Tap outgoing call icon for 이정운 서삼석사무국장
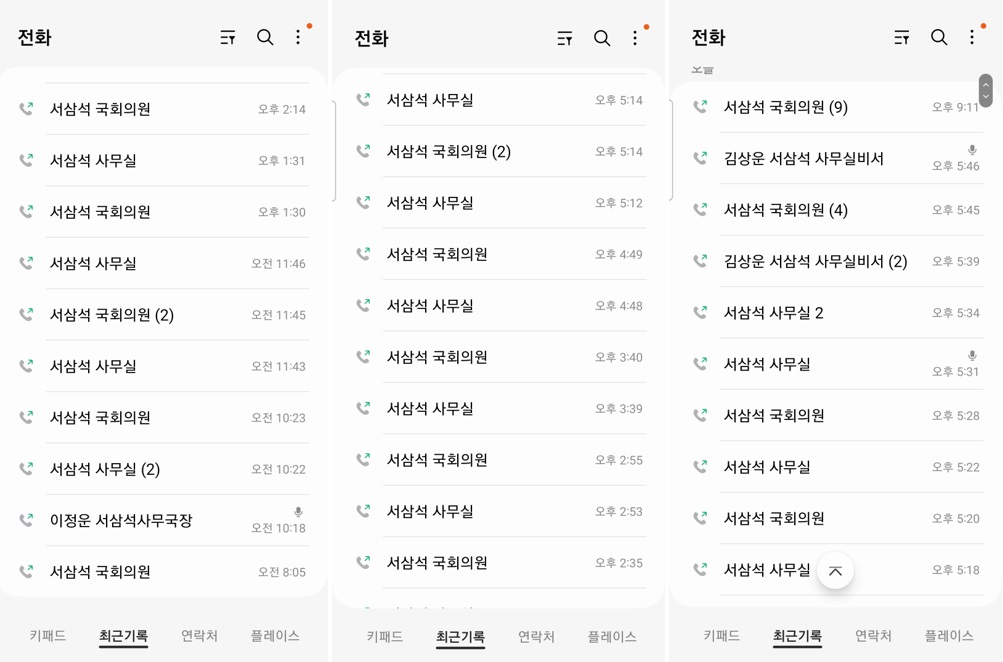This screenshot has height=662, width=1003. 26,520
